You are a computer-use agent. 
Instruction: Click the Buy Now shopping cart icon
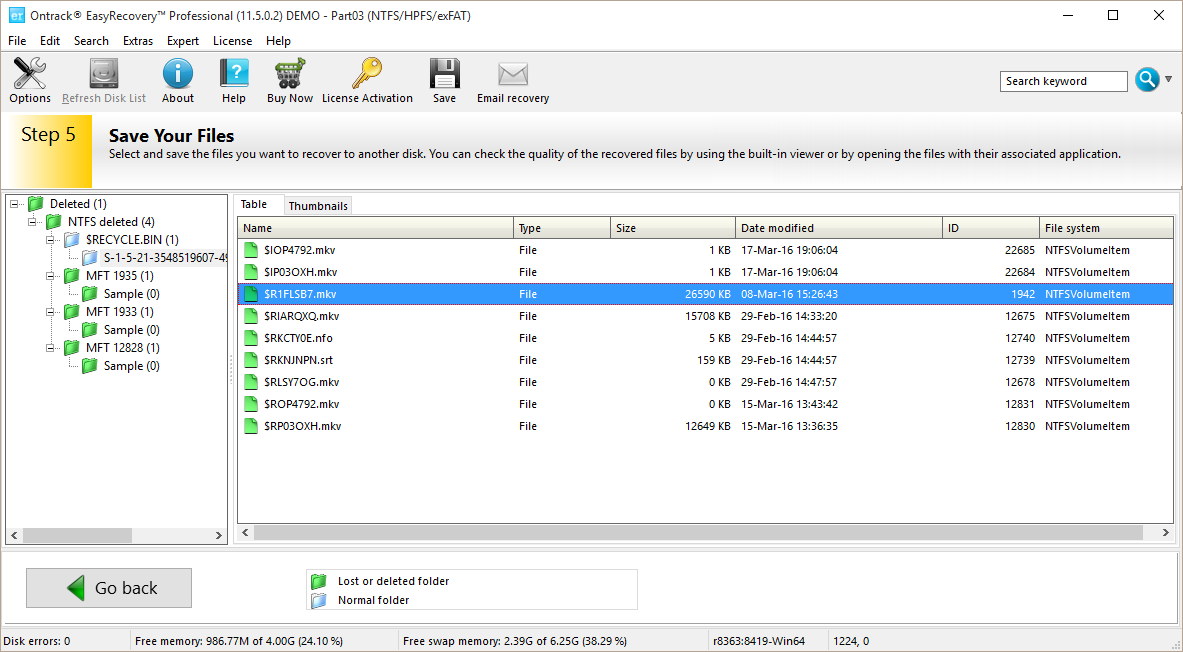point(289,80)
